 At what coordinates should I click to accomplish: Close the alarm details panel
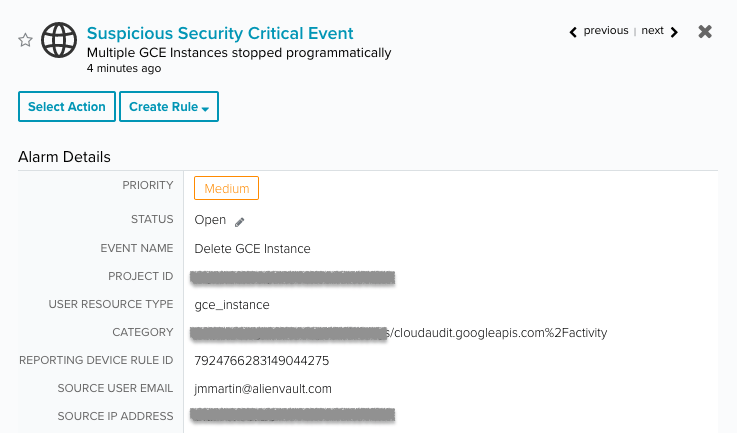pos(705,31)
